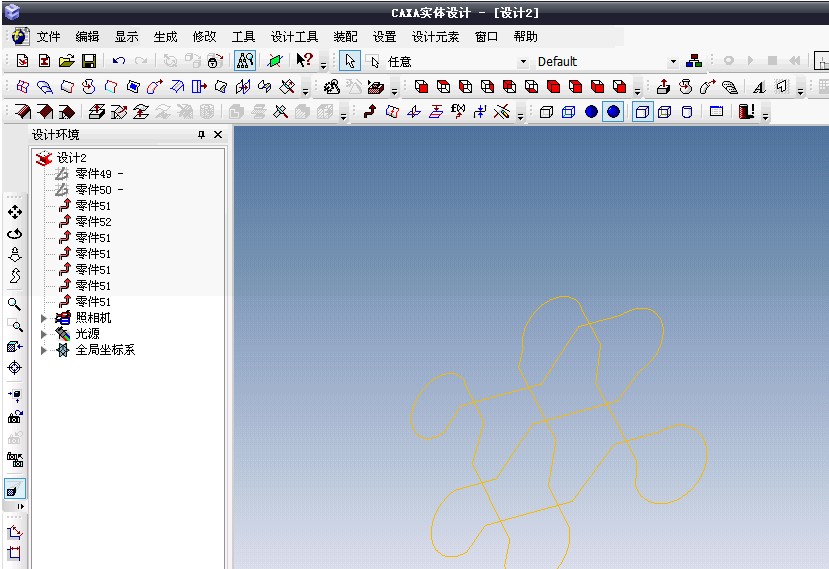Undo the last action
The width and height of the screenshot is (829, 569).
118,61
